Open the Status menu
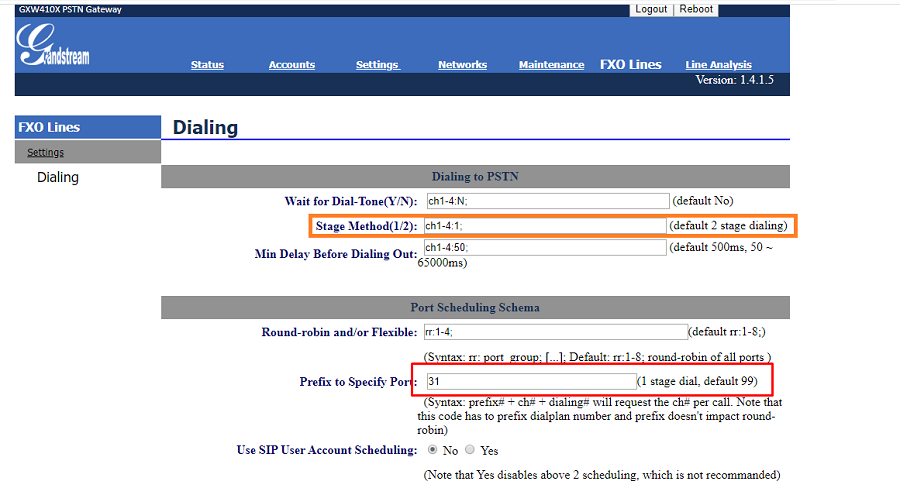900x488 pixels. coord(207,65)
